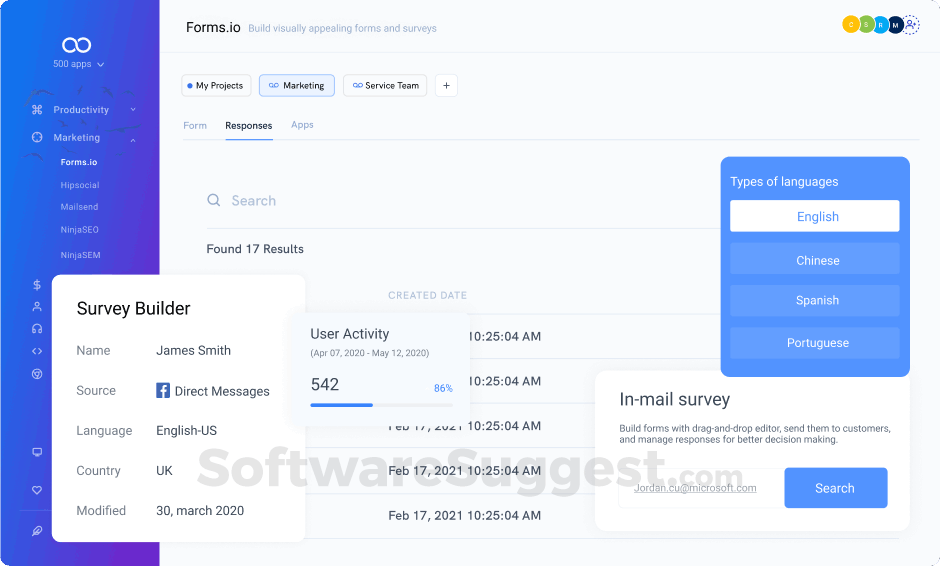Viewport: 940px width, 566px height.
Task: Select Spanish language option
Action: [815, 300]
